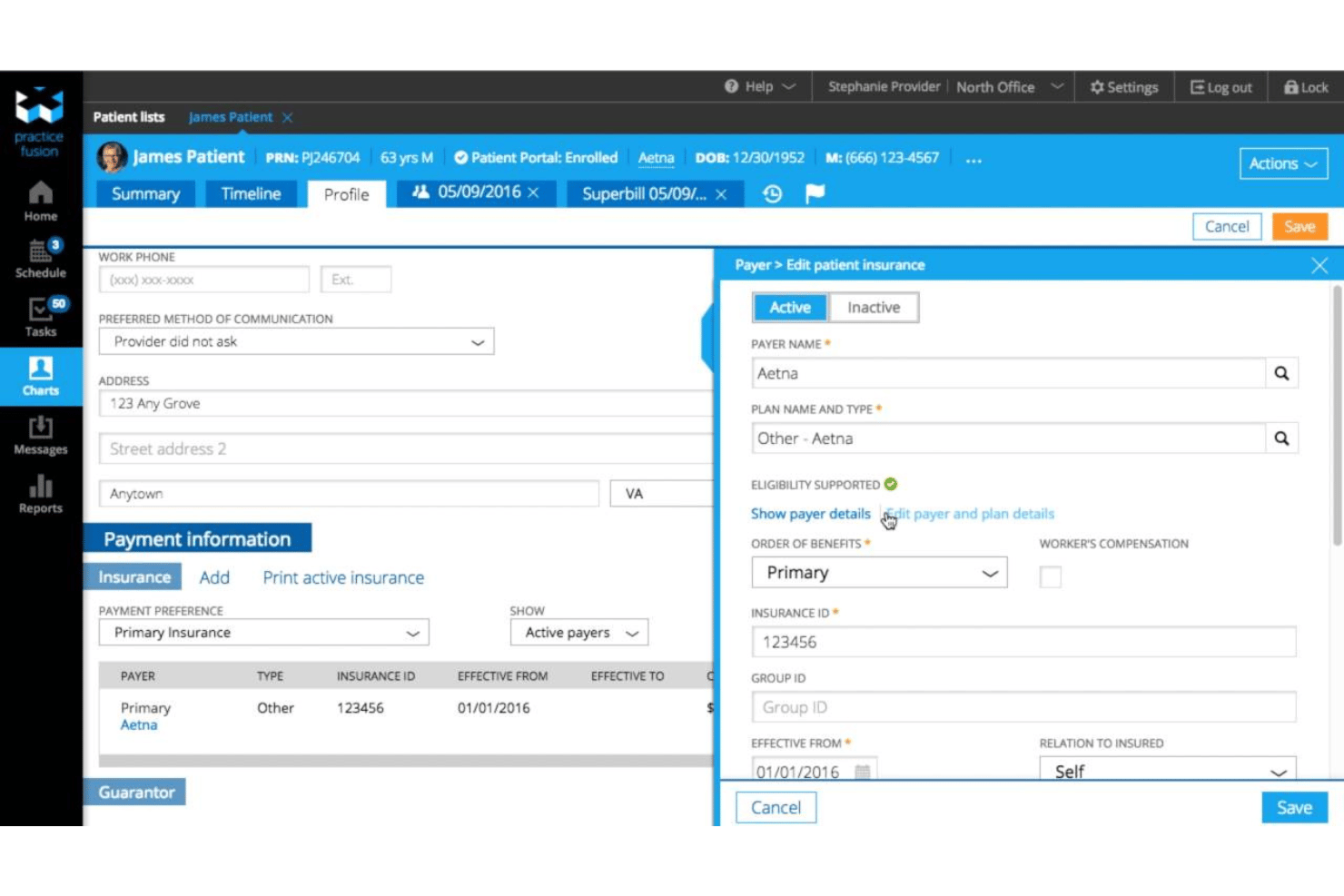Viewport: 1344px width, 896px height.
Task: Search payer name with magnifier icon
Action: 1281,373
